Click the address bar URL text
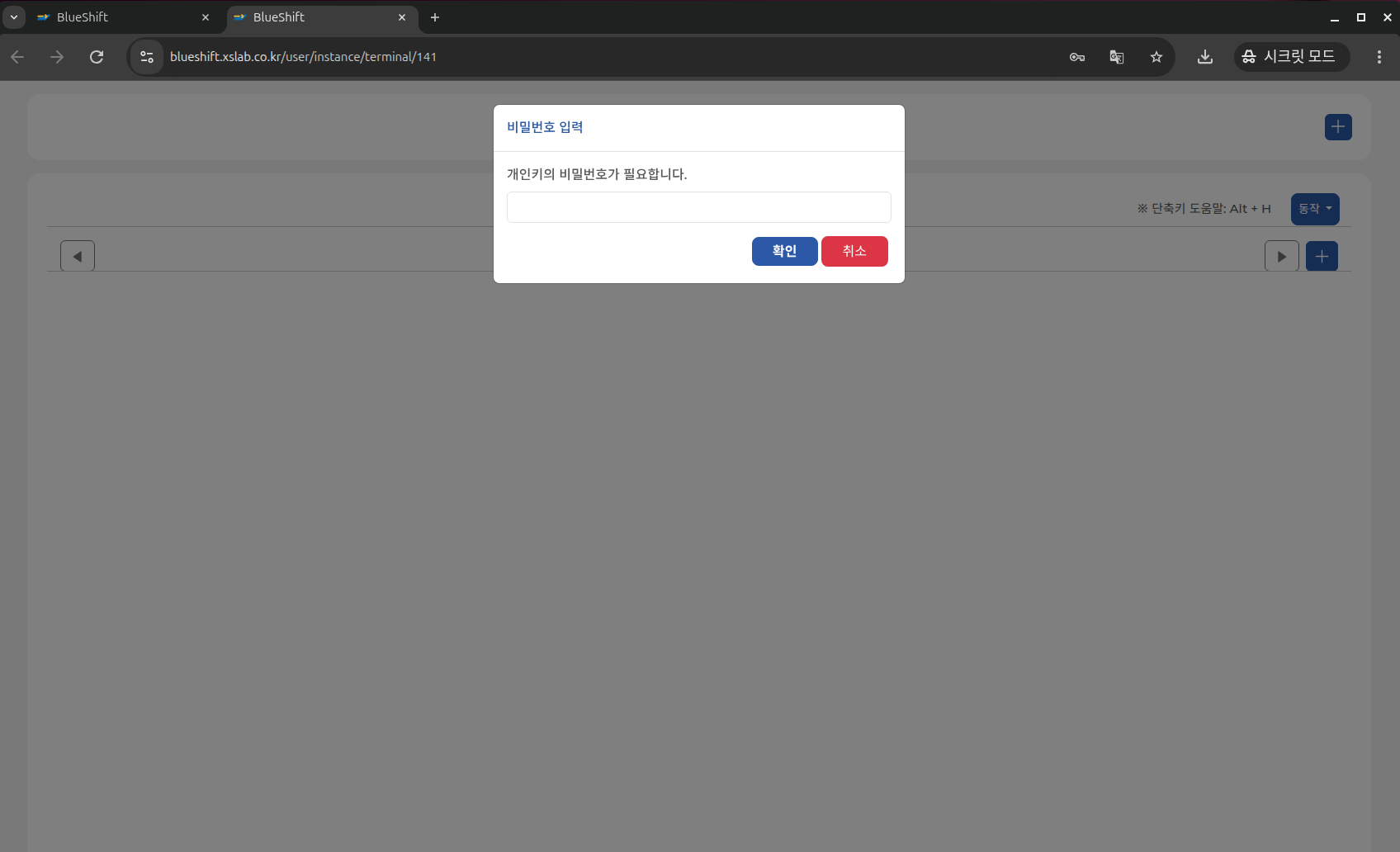The height and width of the screenshot is (852, 1400). tap(303, 57)
